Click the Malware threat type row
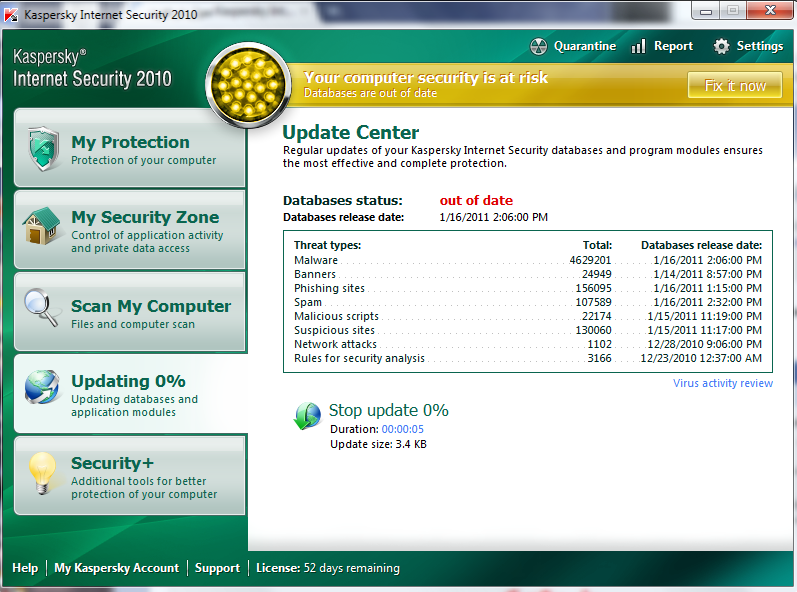The width and height of the screenshot is (797, 592). (x=528, y=260)
